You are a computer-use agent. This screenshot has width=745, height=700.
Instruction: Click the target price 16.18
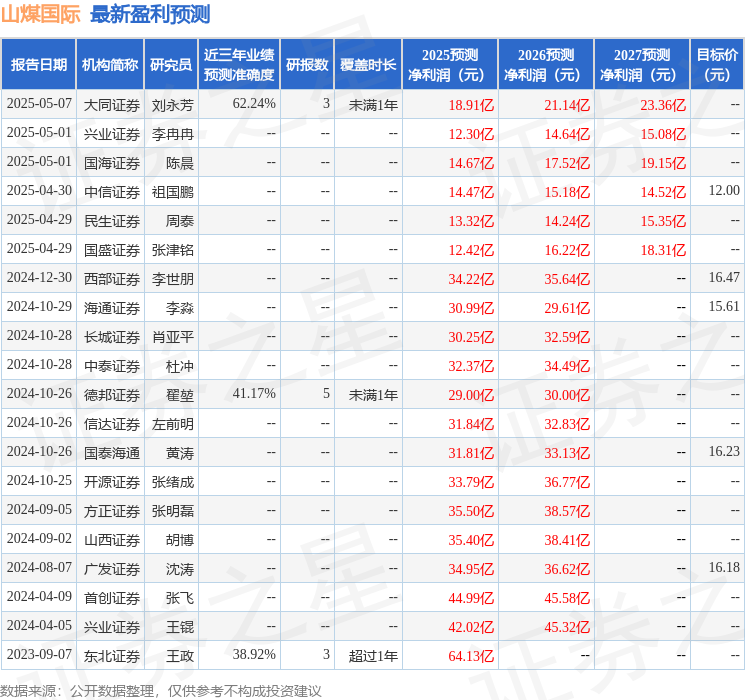724,567
